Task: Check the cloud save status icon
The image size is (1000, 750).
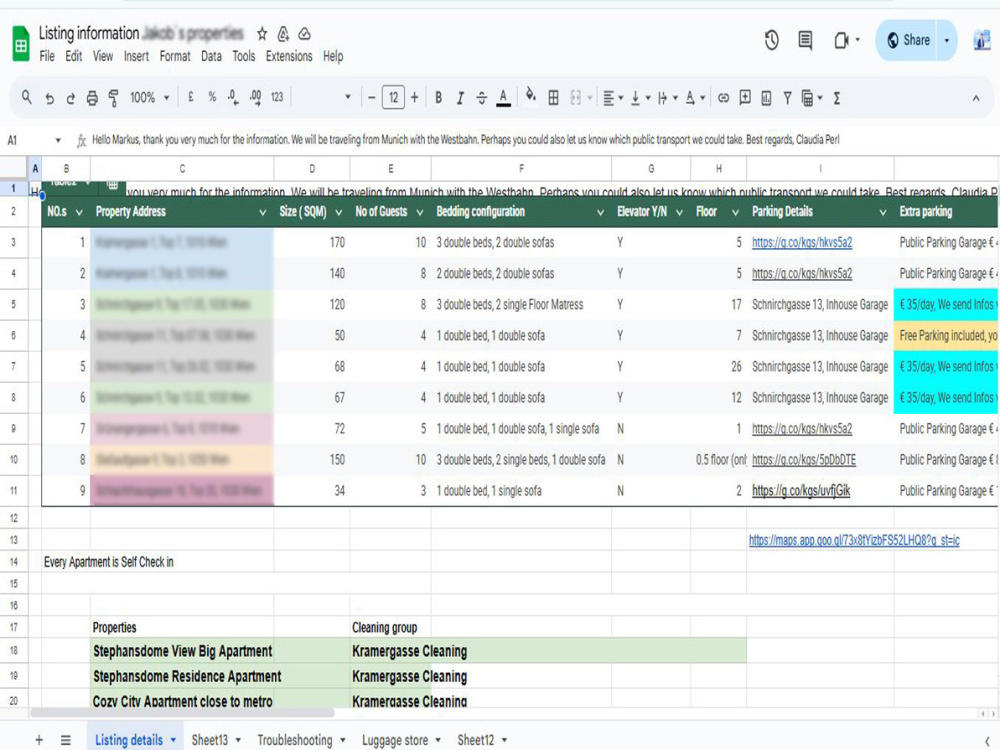Action: point(305,34)
